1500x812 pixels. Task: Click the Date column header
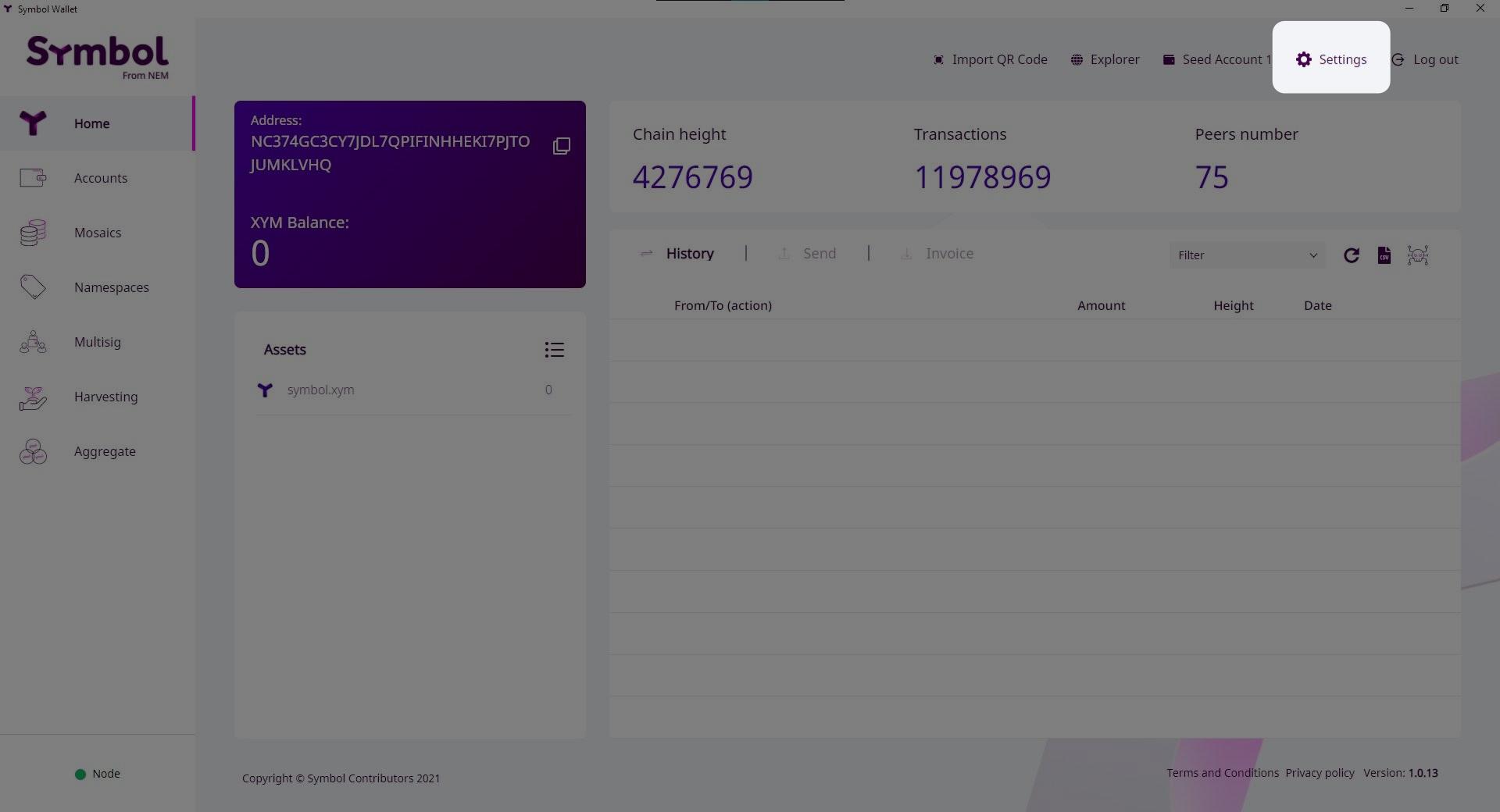(1317, 305)
